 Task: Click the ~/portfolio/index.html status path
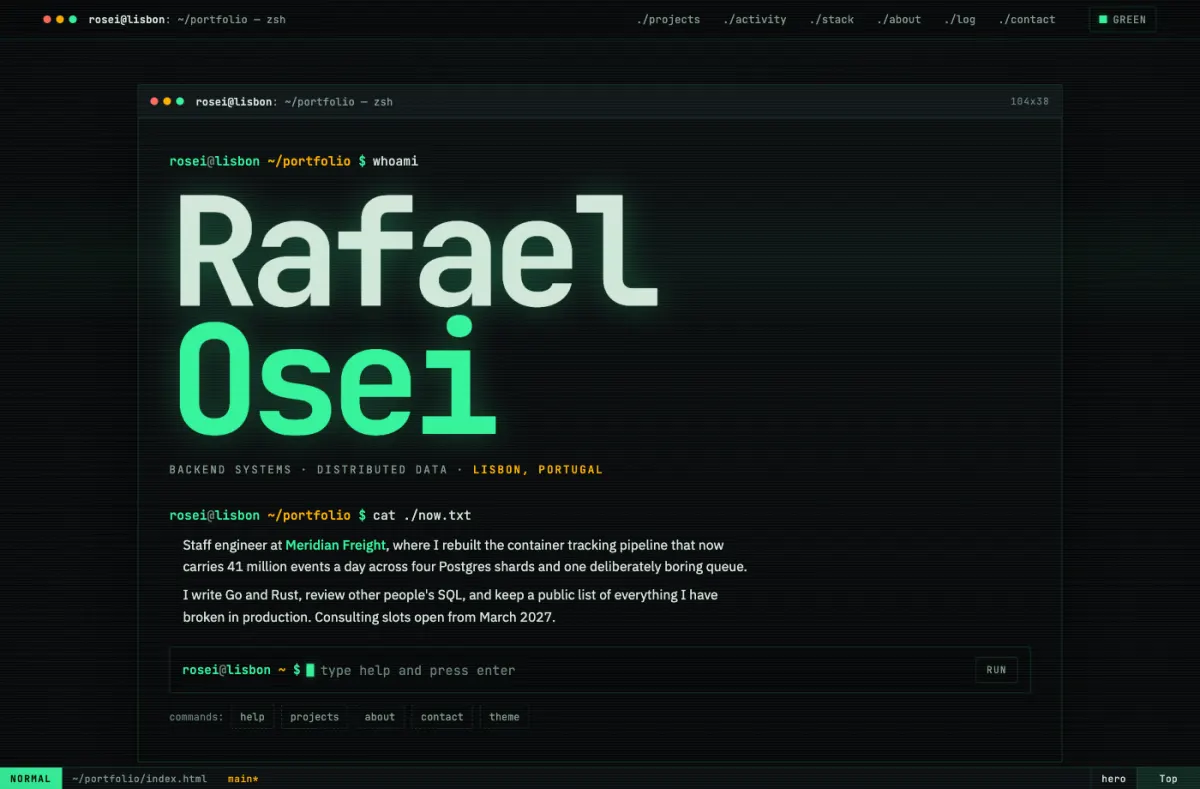[139, 778]
